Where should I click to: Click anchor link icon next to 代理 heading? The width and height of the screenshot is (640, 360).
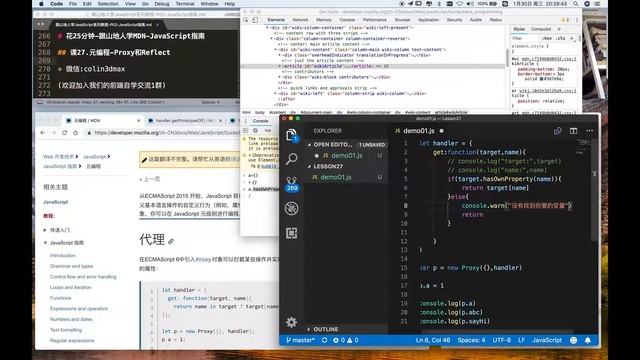pyautogui.click(x=171, y=242)
